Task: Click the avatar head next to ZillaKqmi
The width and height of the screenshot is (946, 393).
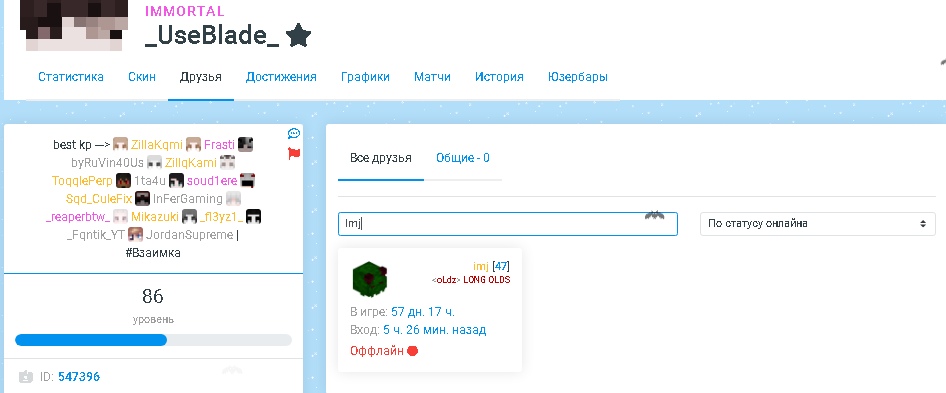Action: click(x=121, y=145)
